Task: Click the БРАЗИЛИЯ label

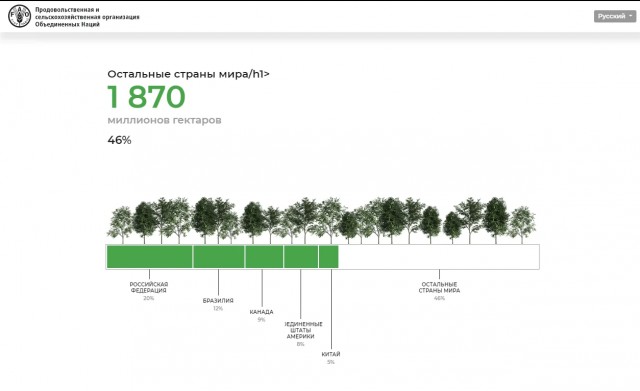Action: click(218, 300)
